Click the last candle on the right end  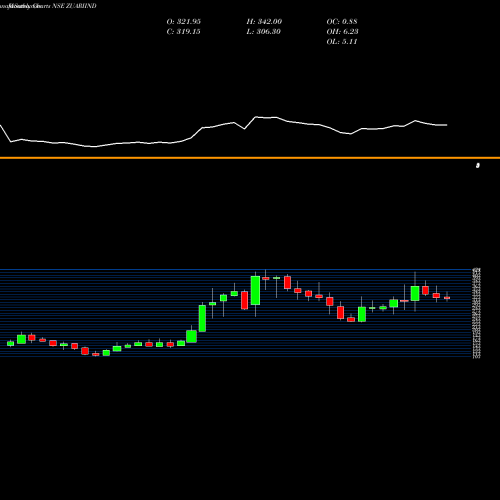pyautogui.click(x=447, y=298)
